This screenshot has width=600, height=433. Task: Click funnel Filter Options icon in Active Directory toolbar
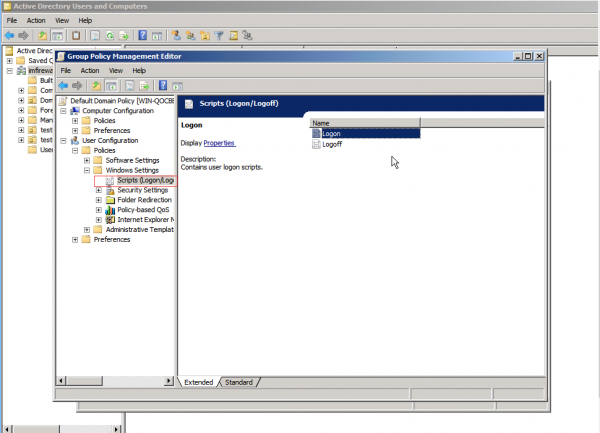[x=219, y=36]
